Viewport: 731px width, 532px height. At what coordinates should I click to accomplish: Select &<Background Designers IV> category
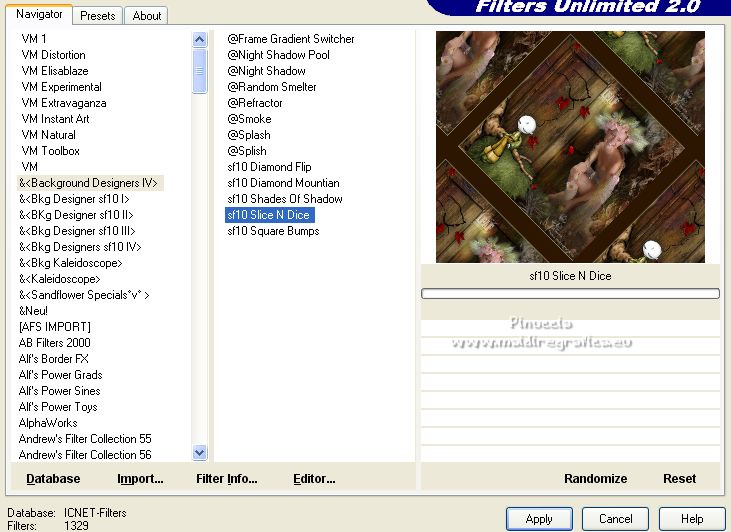click(x=90, y=183)
